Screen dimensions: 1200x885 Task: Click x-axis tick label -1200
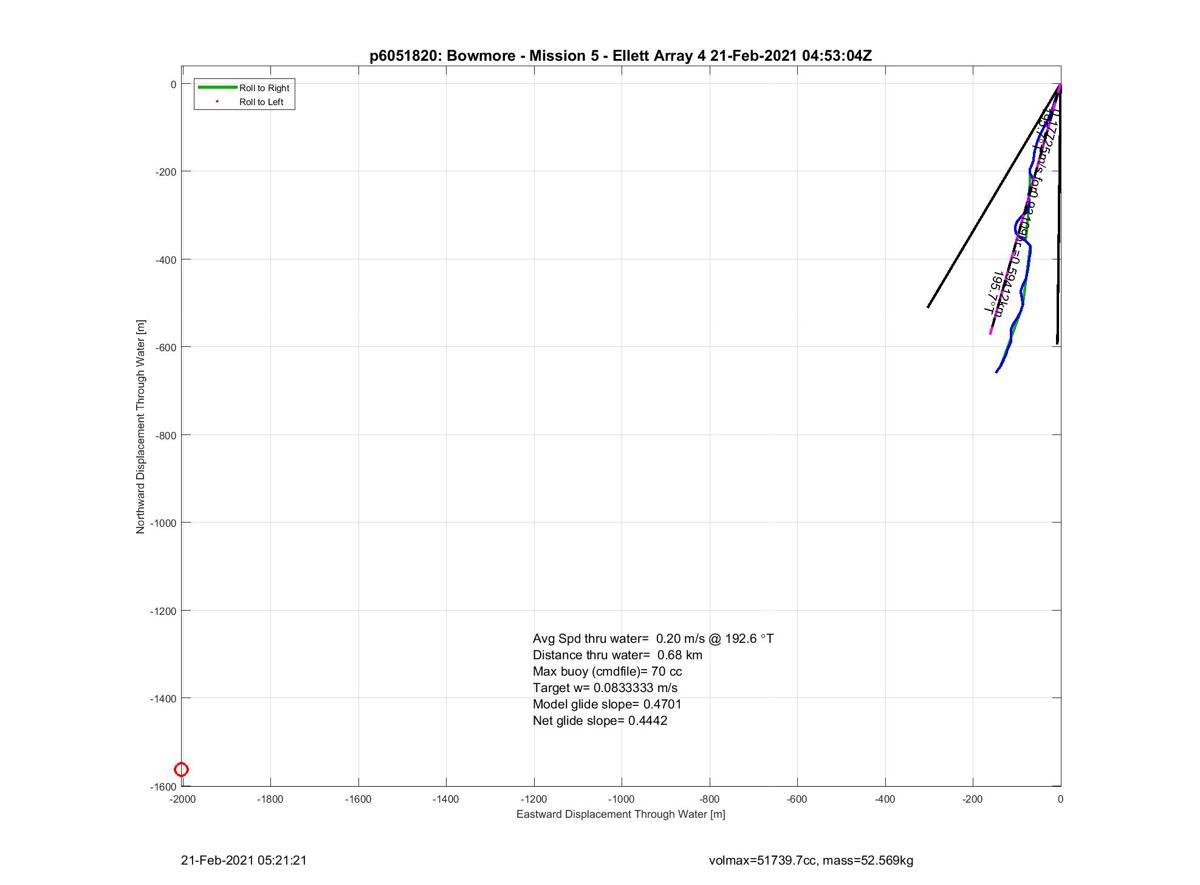point(534,799)
